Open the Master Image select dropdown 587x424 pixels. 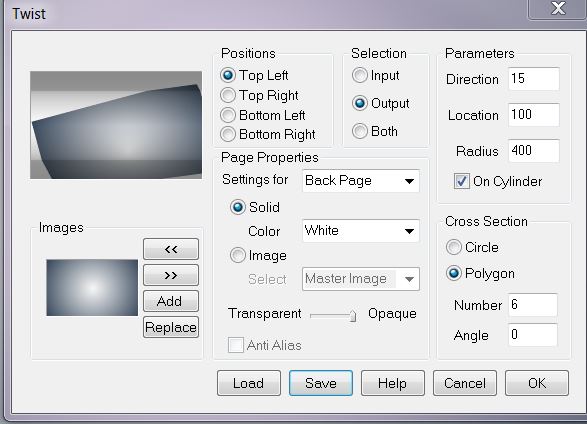point(361,279)
